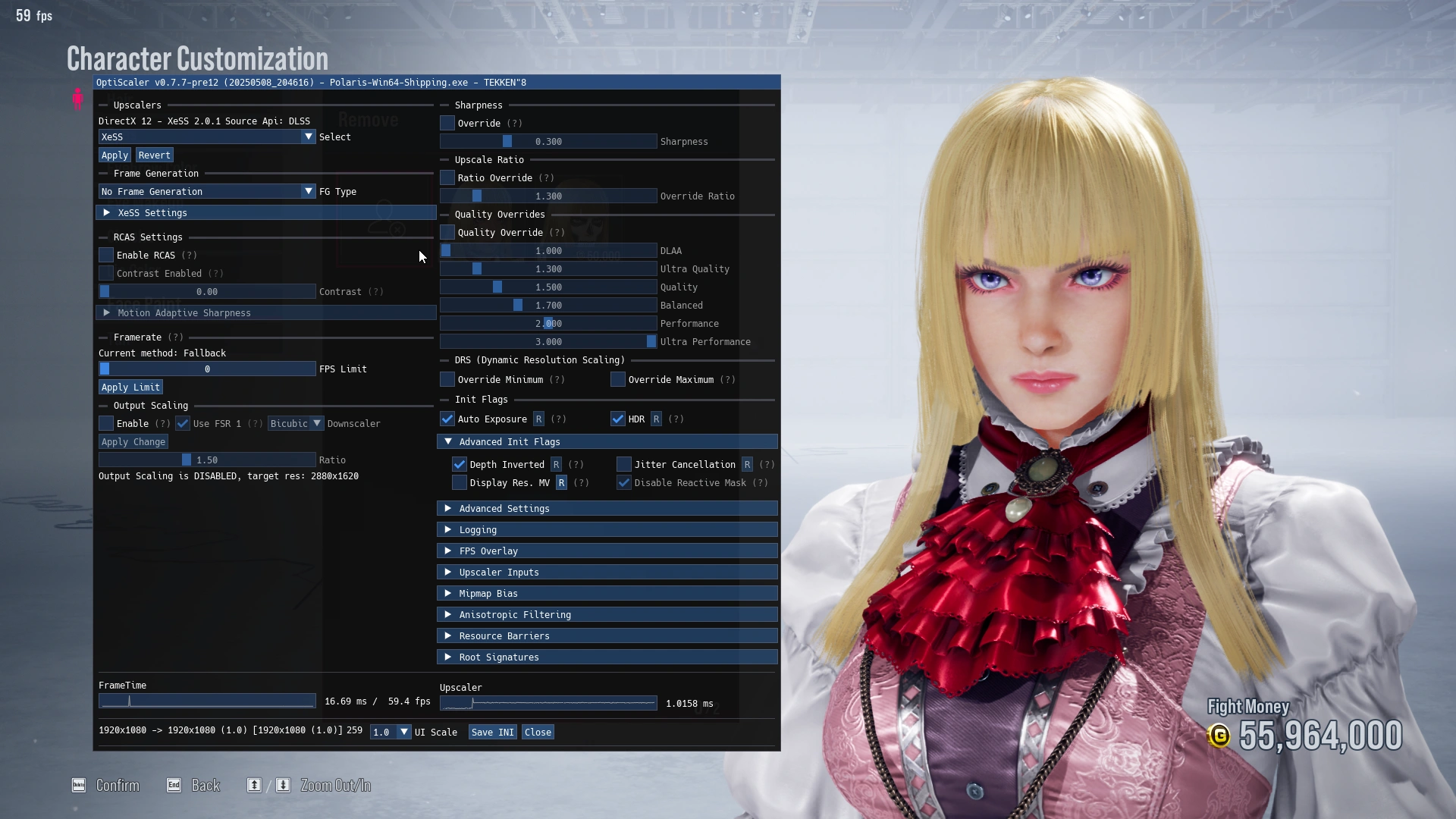Click the R reset button next to Depth Inverted
Screen dimensions: 1456x819
(557, 464)
